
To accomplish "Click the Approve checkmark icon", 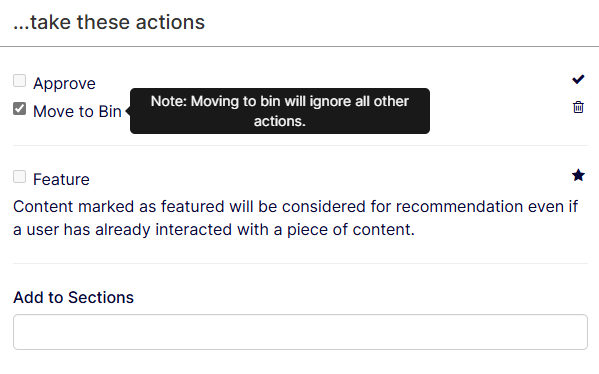I will (578, 79).
